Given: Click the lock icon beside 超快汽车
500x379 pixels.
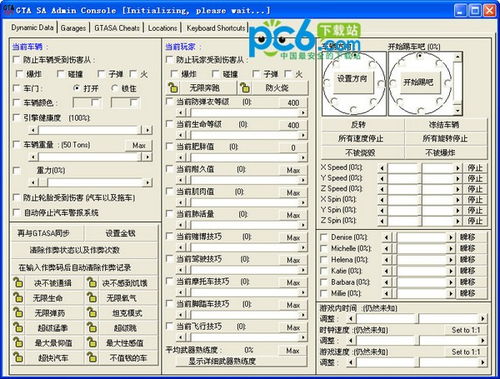Looking at the screenshot, I should click(x=18, y=358).
